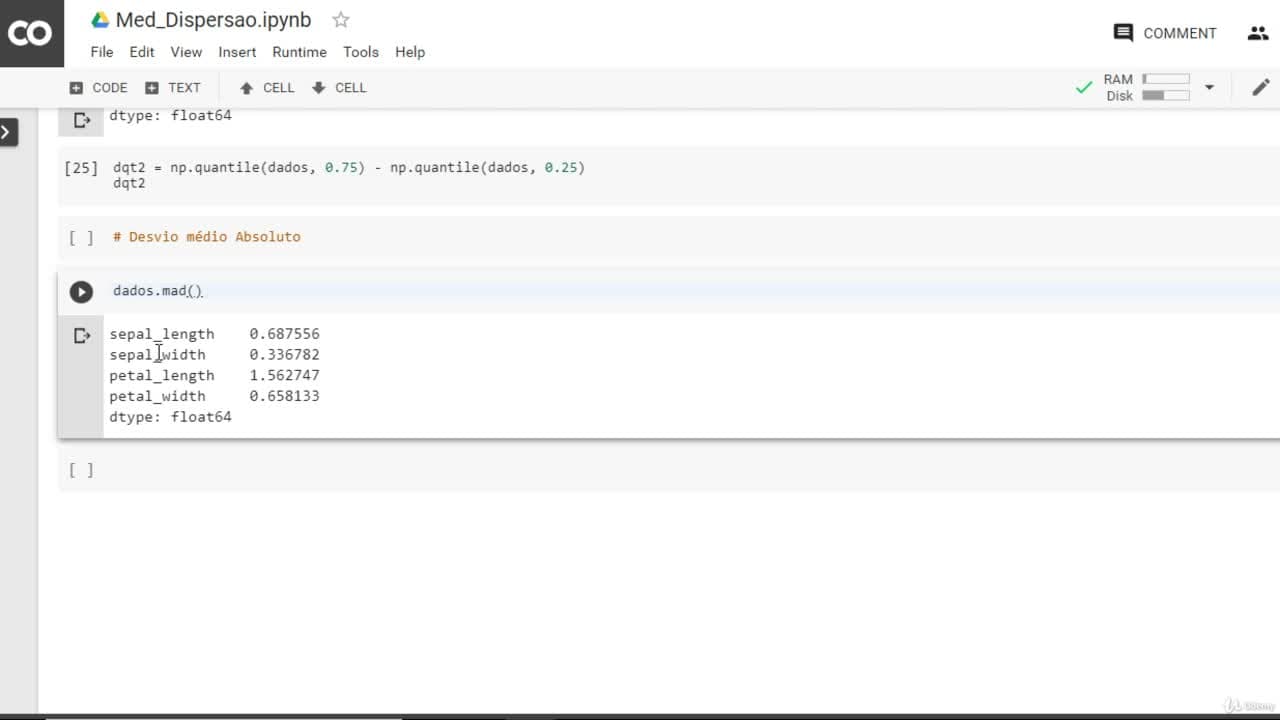Move cell down with arrow CELL button
This screenshot has width=1280, height=720.
[x=339, y=88]
